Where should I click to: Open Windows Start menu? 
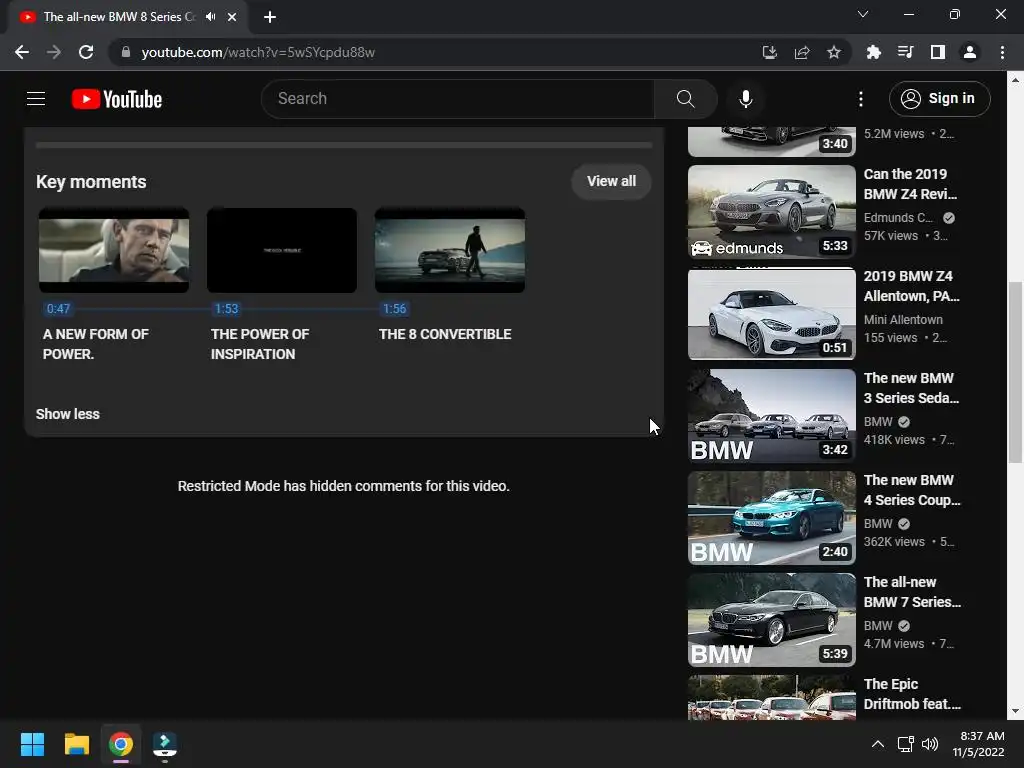point(32,744)
